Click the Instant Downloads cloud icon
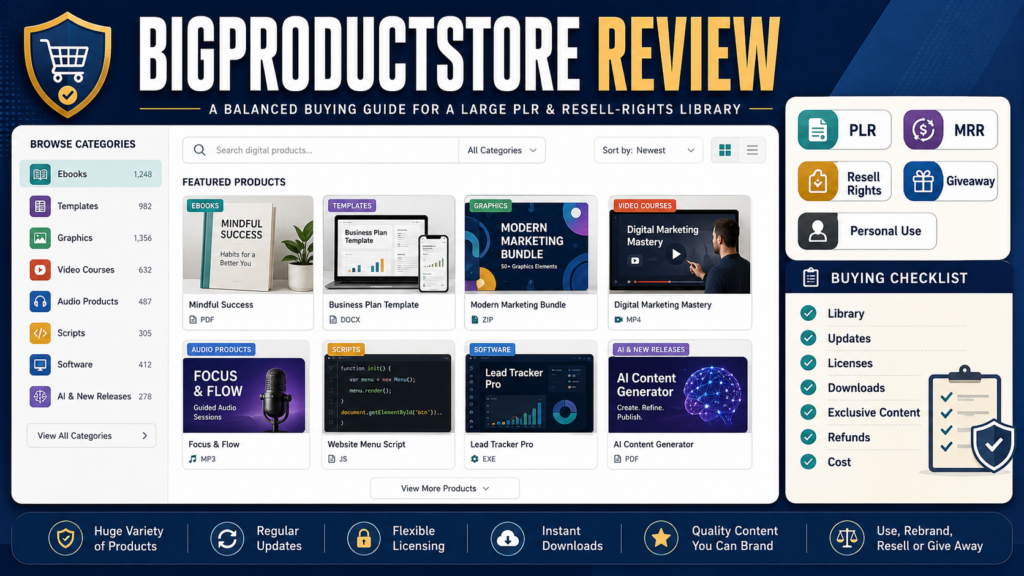This screenshot has height=576, width=1024. coord(507,539)
